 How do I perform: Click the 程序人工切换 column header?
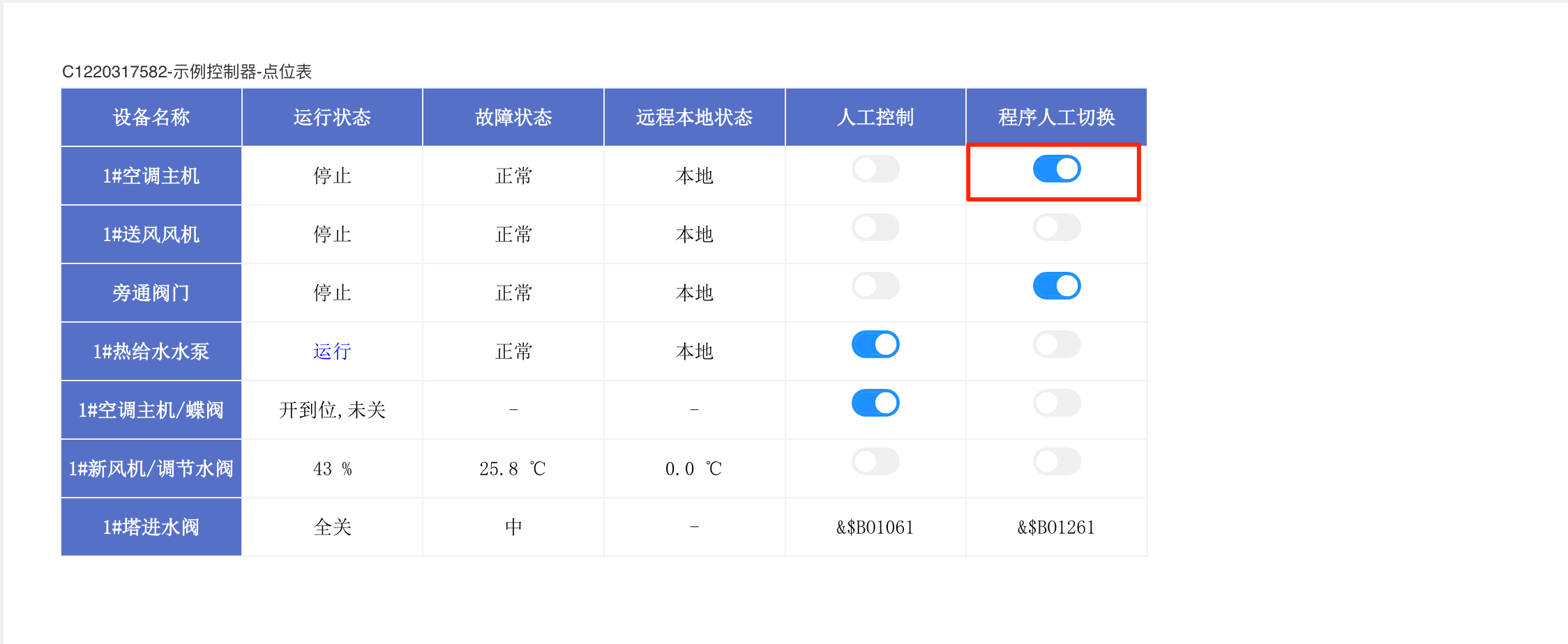pos(1056,117)
